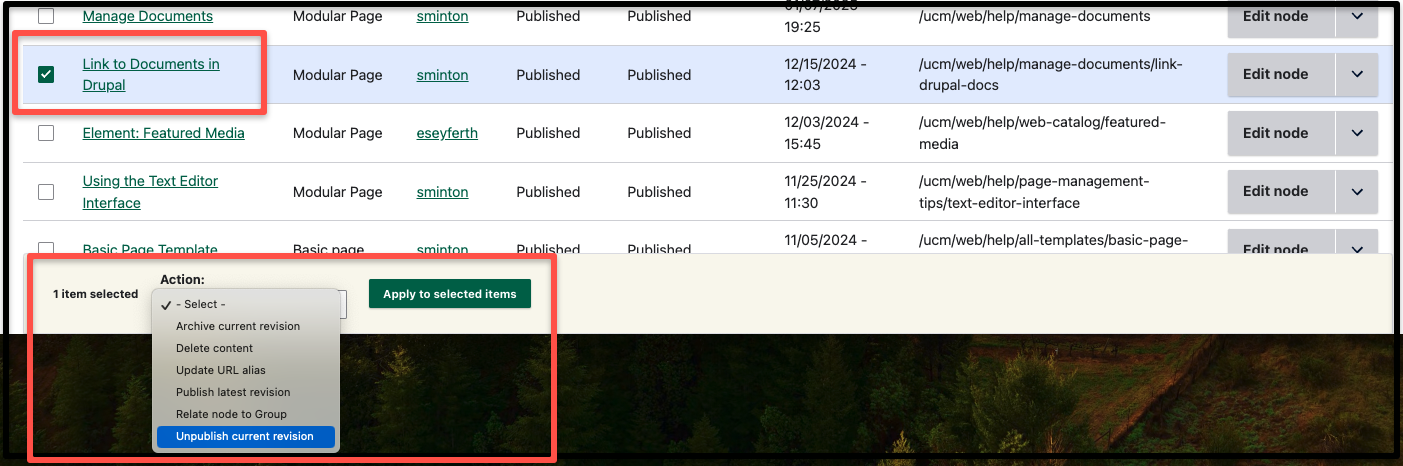Select "Delete content" in the Action list
Screen dimensions: 1403x466
pos(215,348)
